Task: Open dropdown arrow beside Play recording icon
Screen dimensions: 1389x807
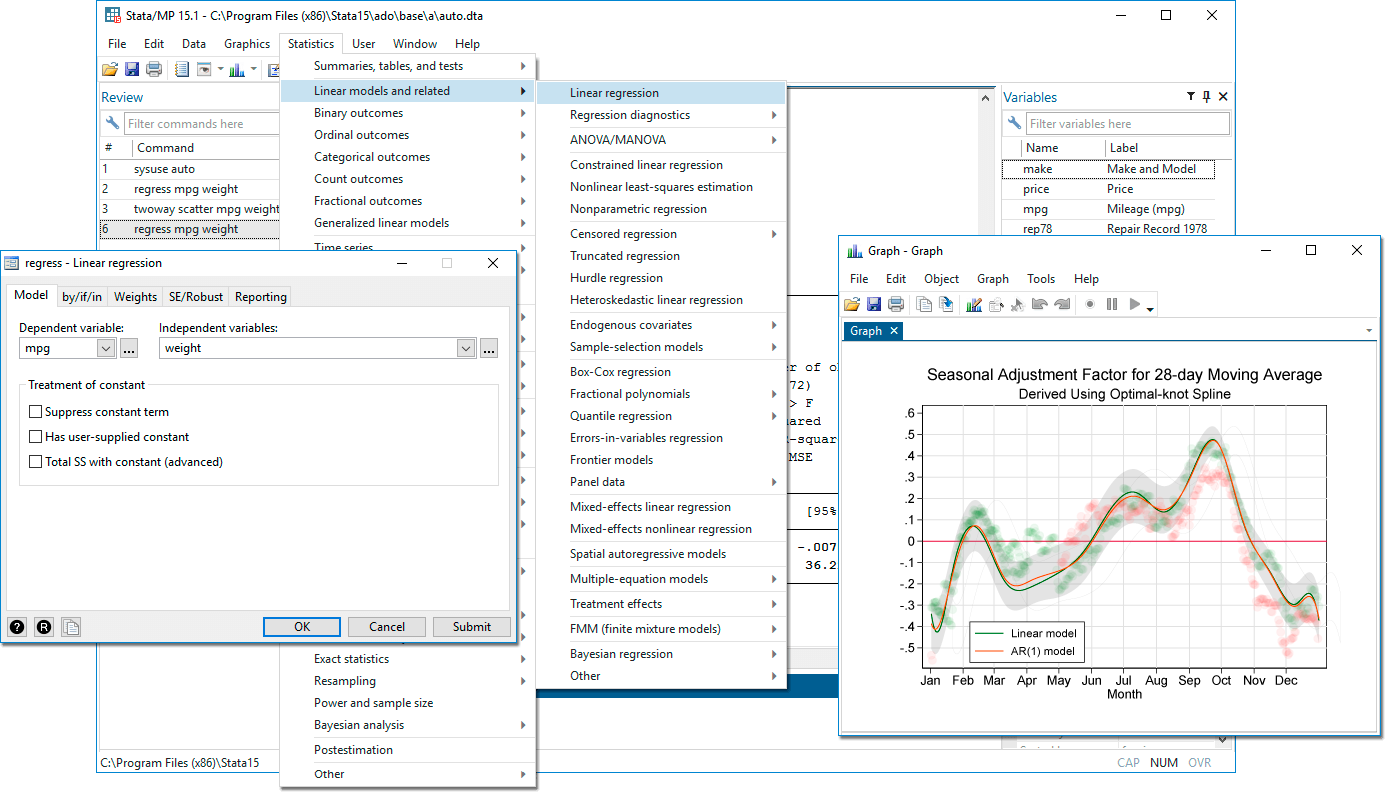Action: click(1150, 309)
